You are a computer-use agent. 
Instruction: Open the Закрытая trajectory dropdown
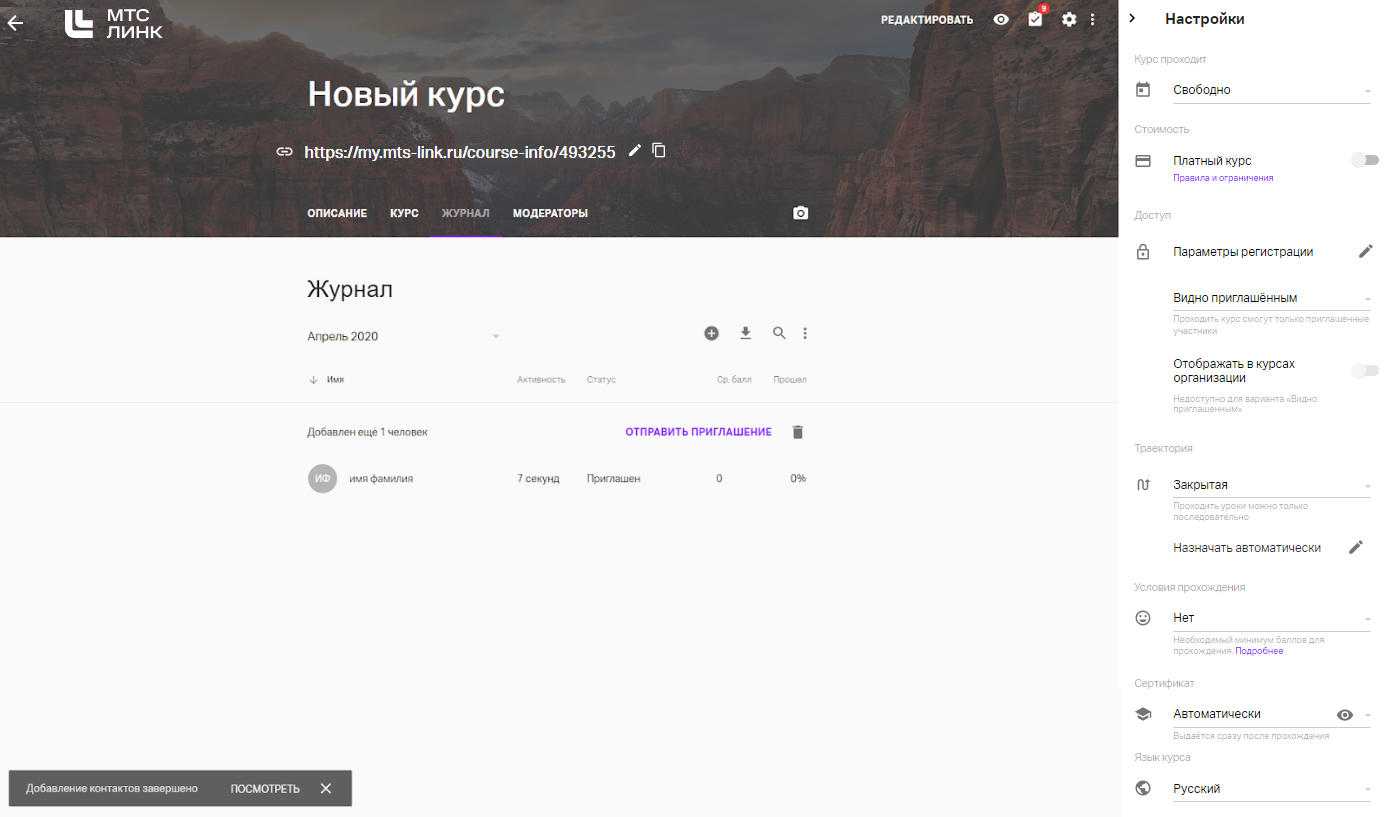[x=1272, y=485]
